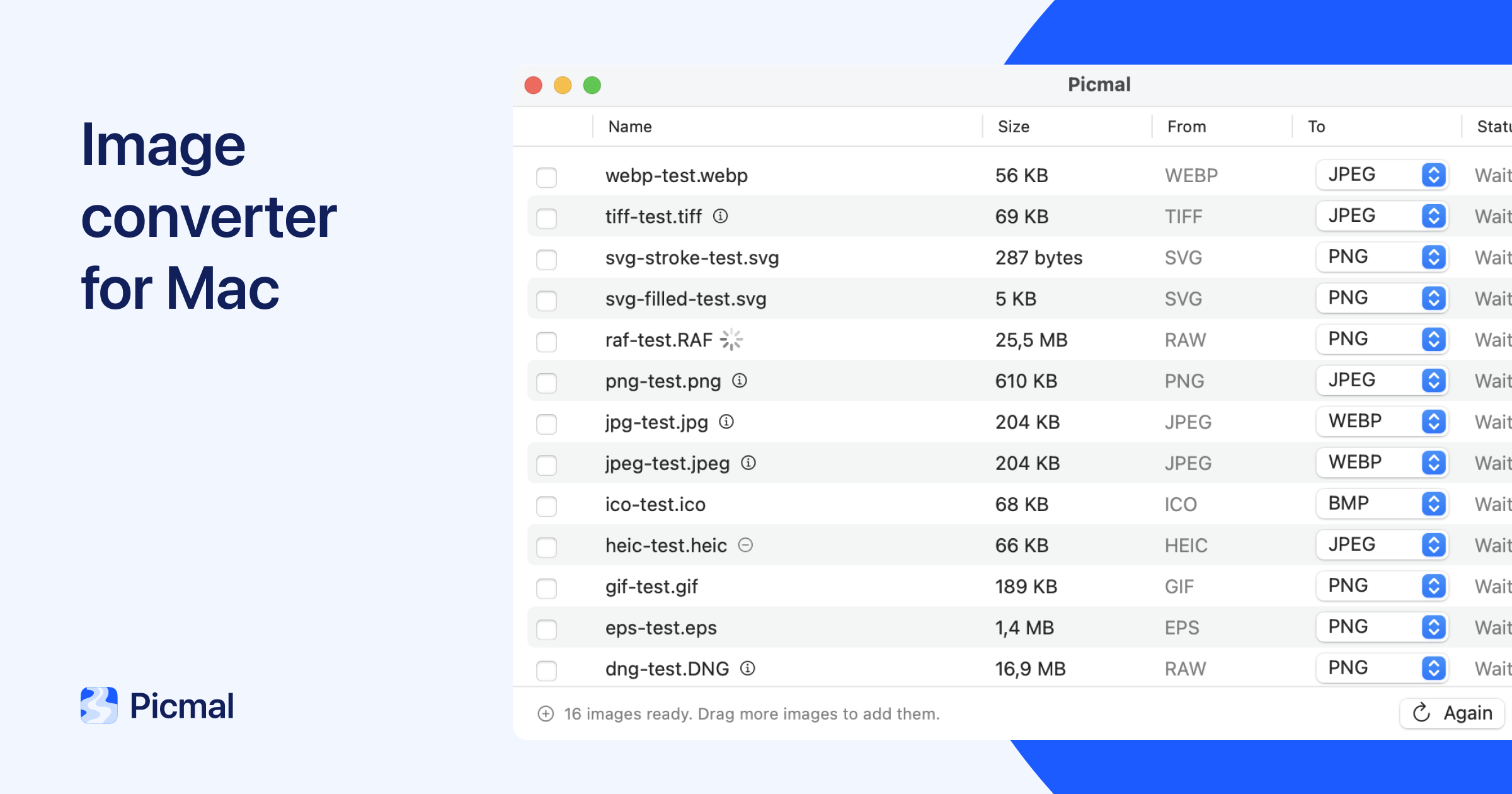This screenshot has width=1512, height=794.
Task: Select the checkbox for svg-filled-test.svg
Action: tap(546, 301)
